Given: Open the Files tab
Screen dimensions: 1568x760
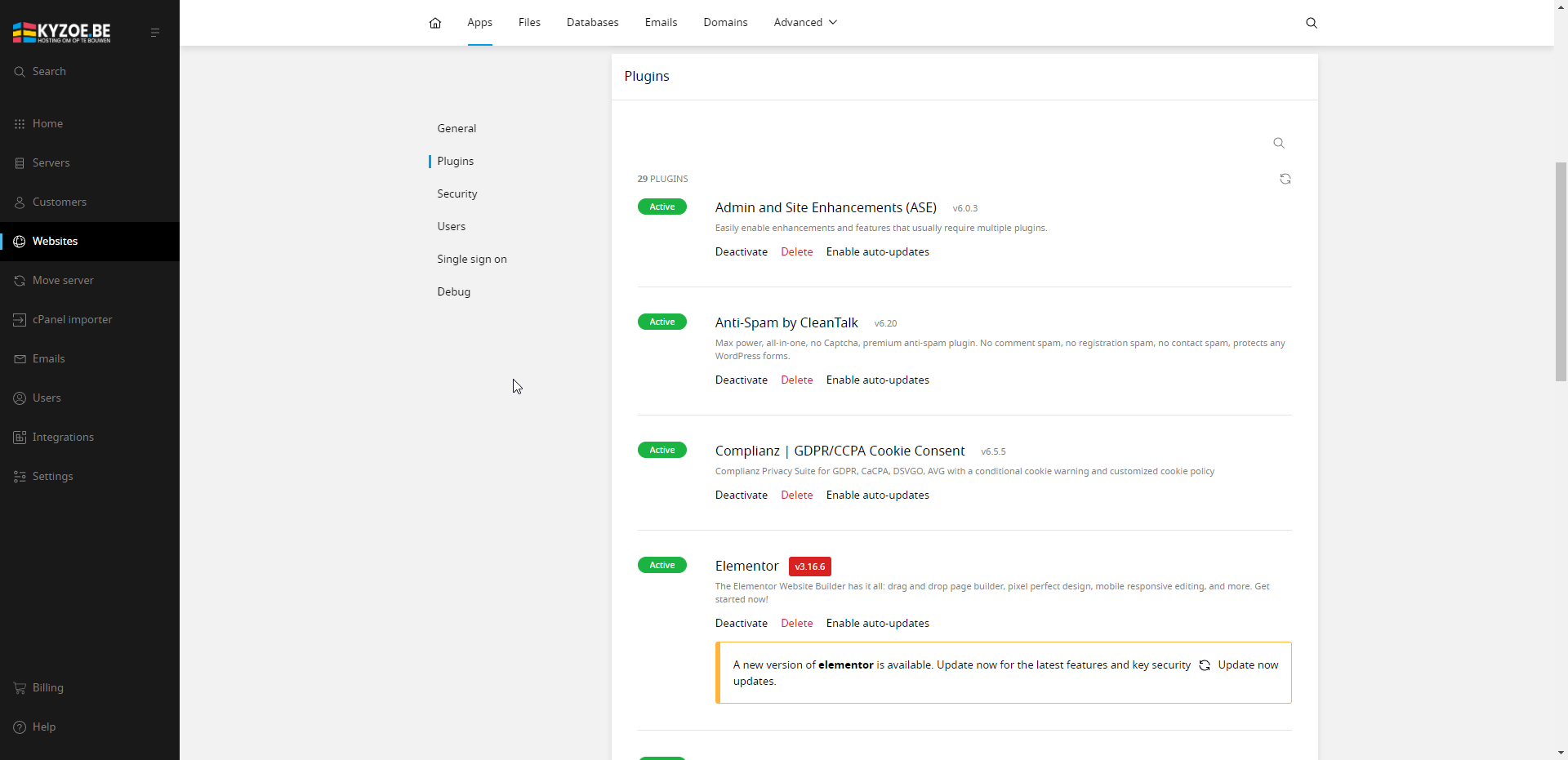Looking at the screenshot, I should point(529,23).
